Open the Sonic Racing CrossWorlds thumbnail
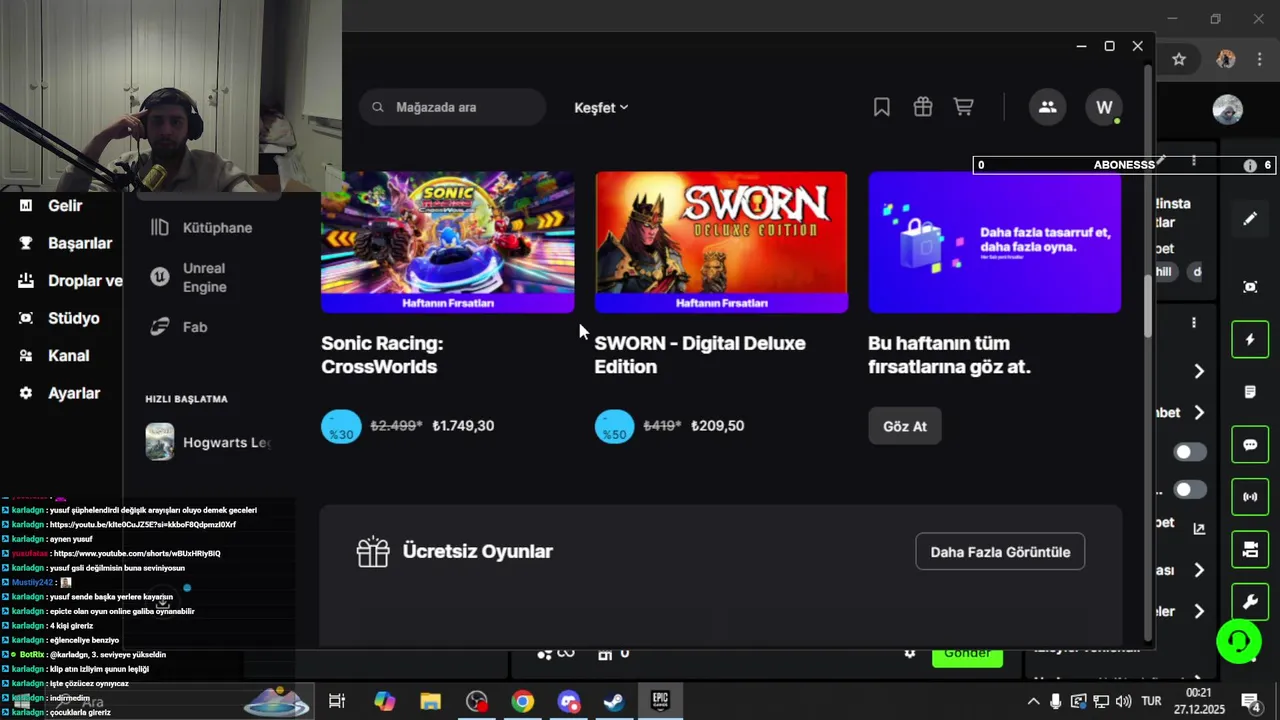1280x720 pixels. click(447, 241)
